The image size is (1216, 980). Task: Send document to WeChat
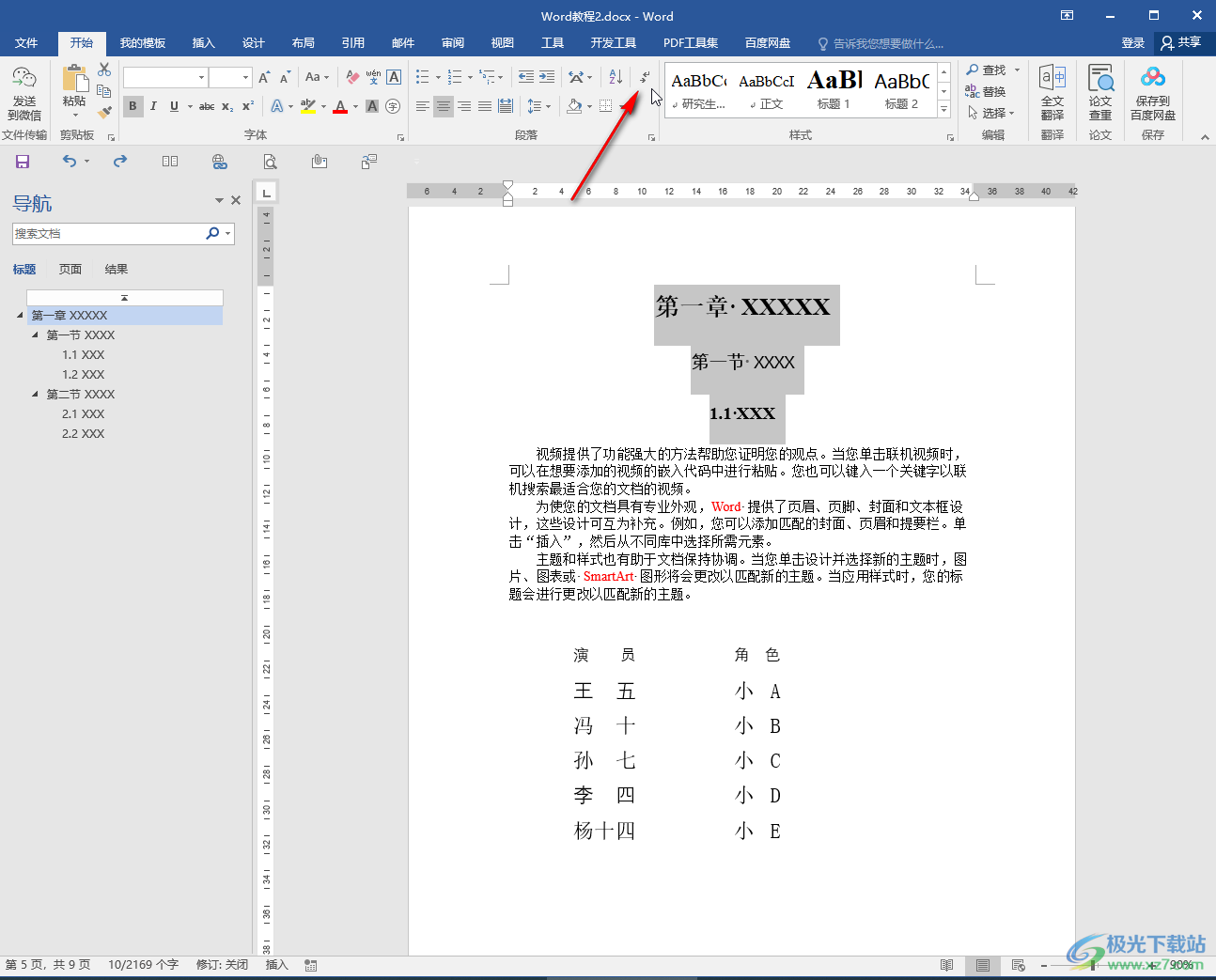24,94
